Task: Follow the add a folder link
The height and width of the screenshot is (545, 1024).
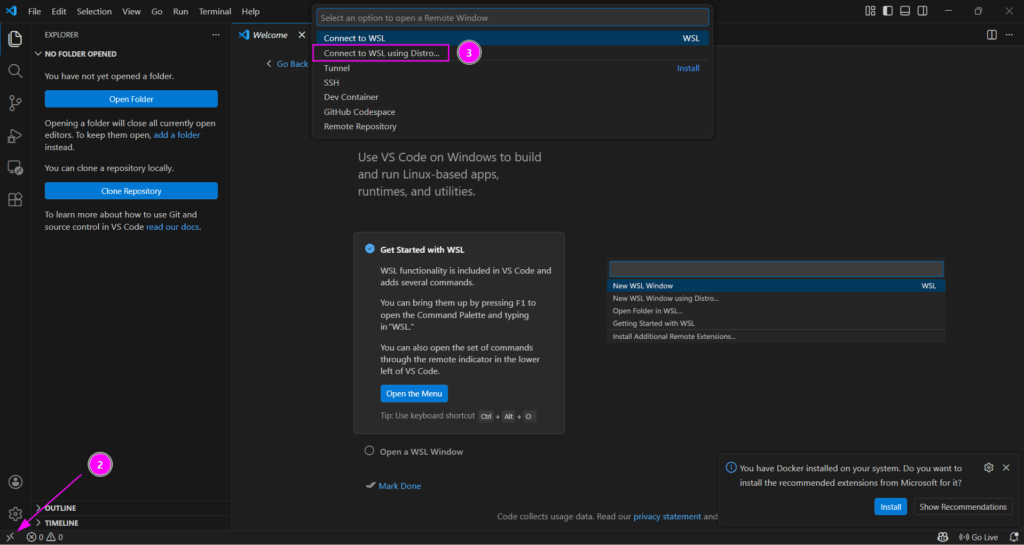Action: coord(176,135)
